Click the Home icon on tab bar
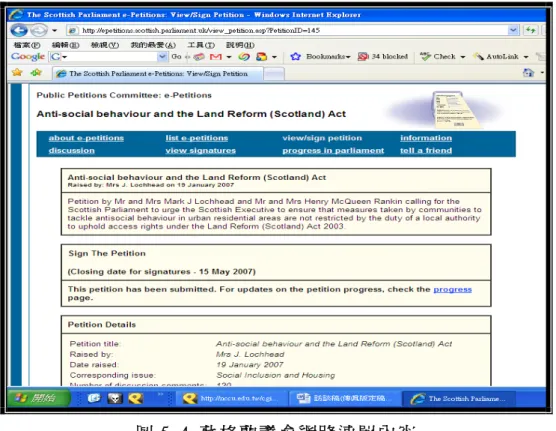Screen dimensions: 556x431 coord(528,73)
